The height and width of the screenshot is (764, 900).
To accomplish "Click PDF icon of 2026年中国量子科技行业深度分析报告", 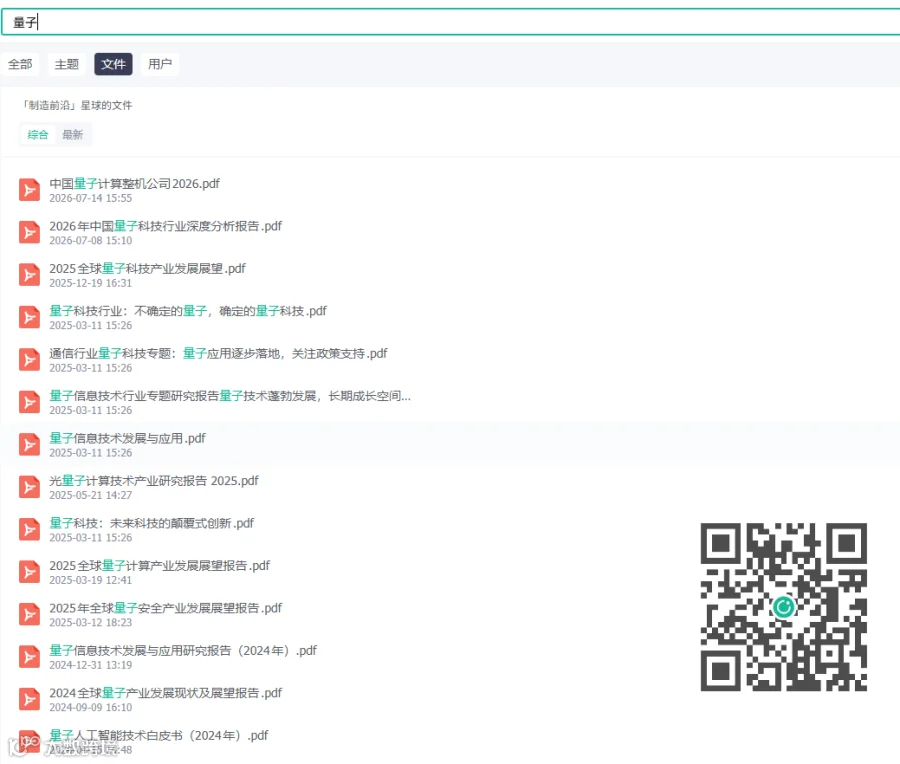I will pos(29,232).
